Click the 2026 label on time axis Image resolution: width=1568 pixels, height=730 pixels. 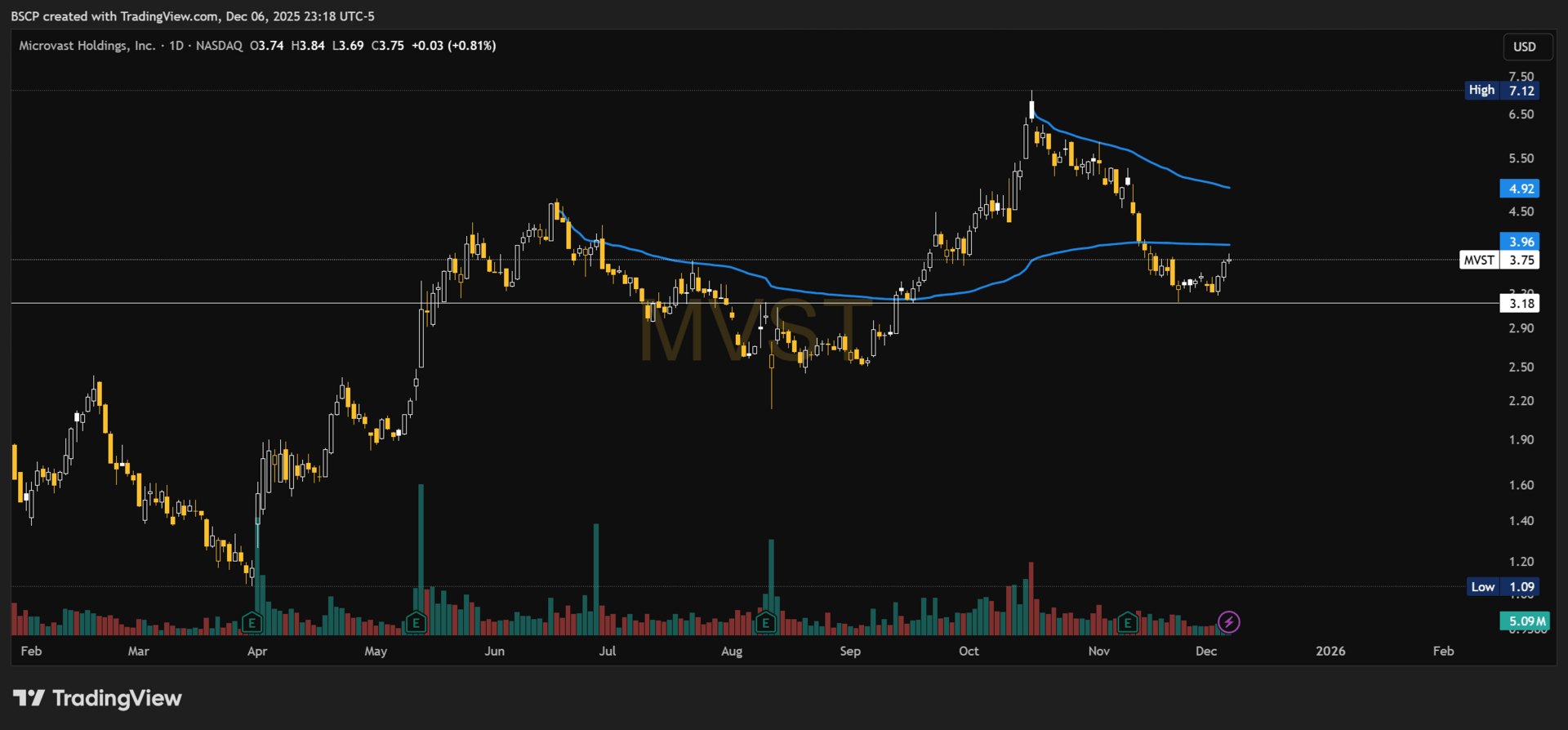coord(1331,651)
